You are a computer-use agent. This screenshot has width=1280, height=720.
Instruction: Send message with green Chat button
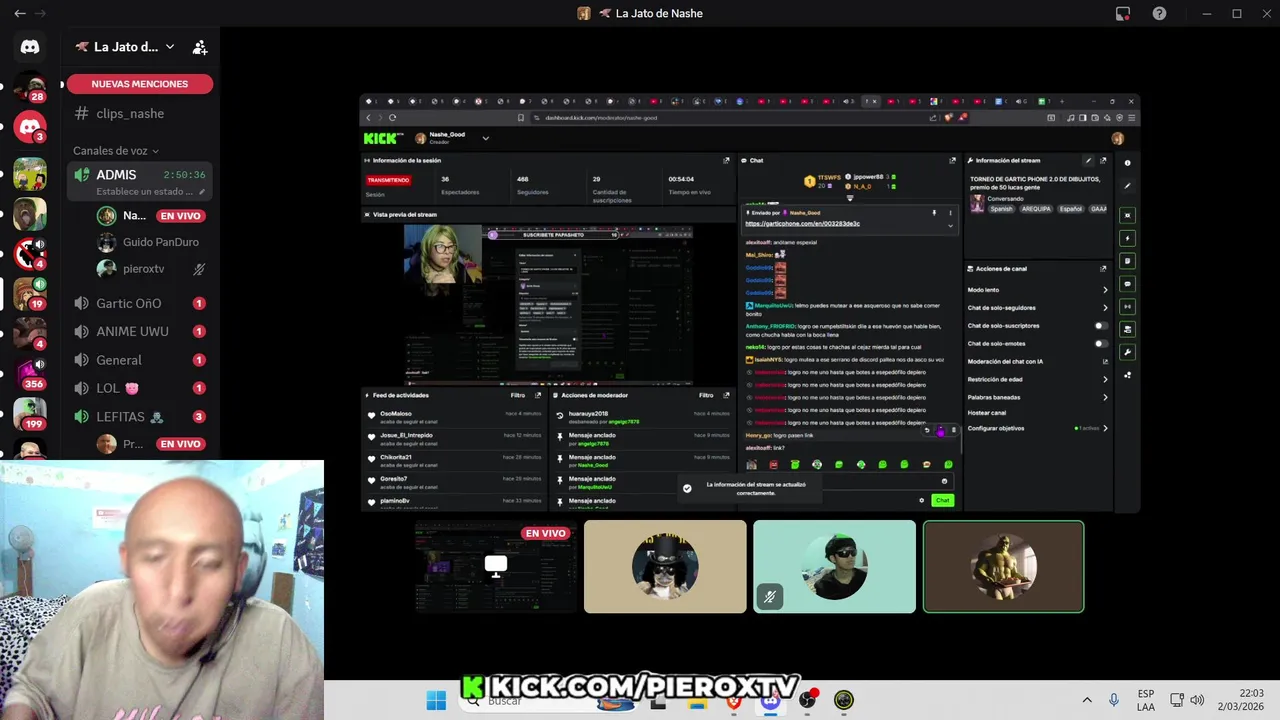point(942,500)
